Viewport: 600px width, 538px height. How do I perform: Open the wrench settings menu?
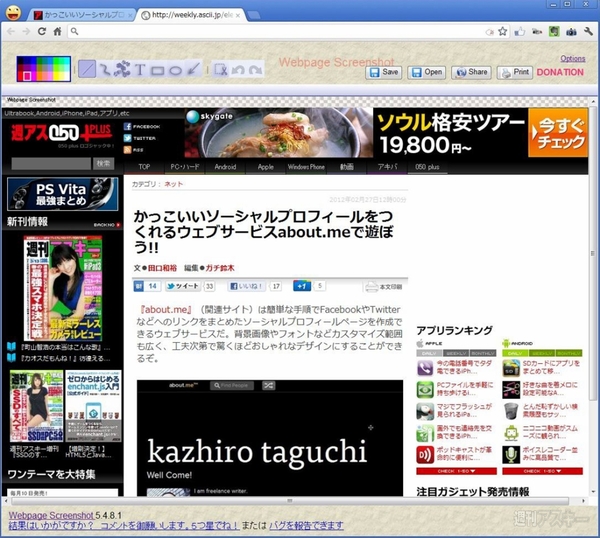[588, 31]
